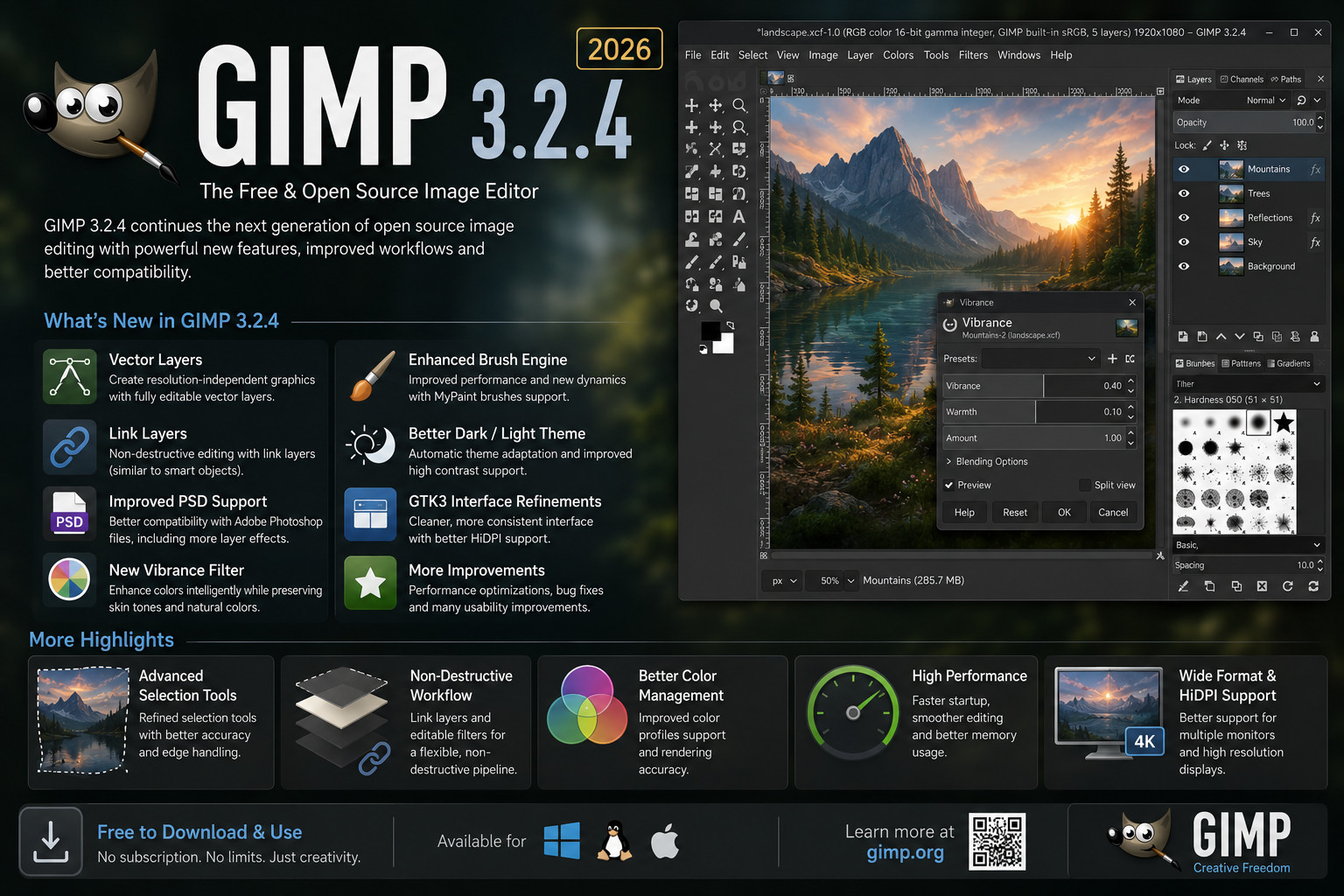The height and width of the screenshot is (896, 1344).
Task: Open the Colors menu
Action: tap(898, 55)
